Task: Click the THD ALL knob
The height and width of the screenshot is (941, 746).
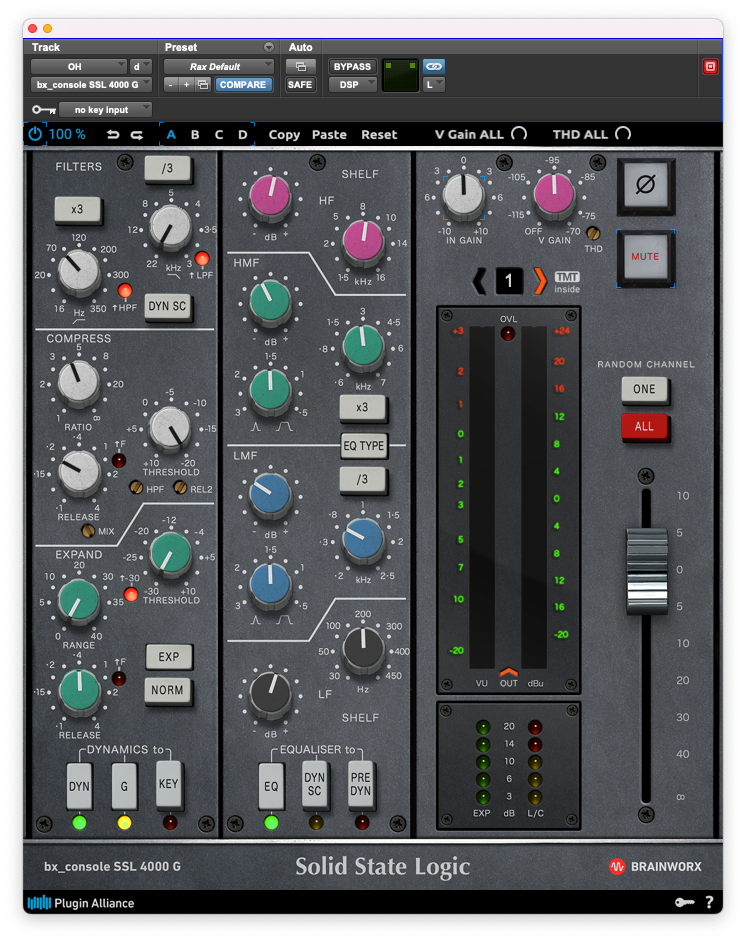Action: point(623,133)
